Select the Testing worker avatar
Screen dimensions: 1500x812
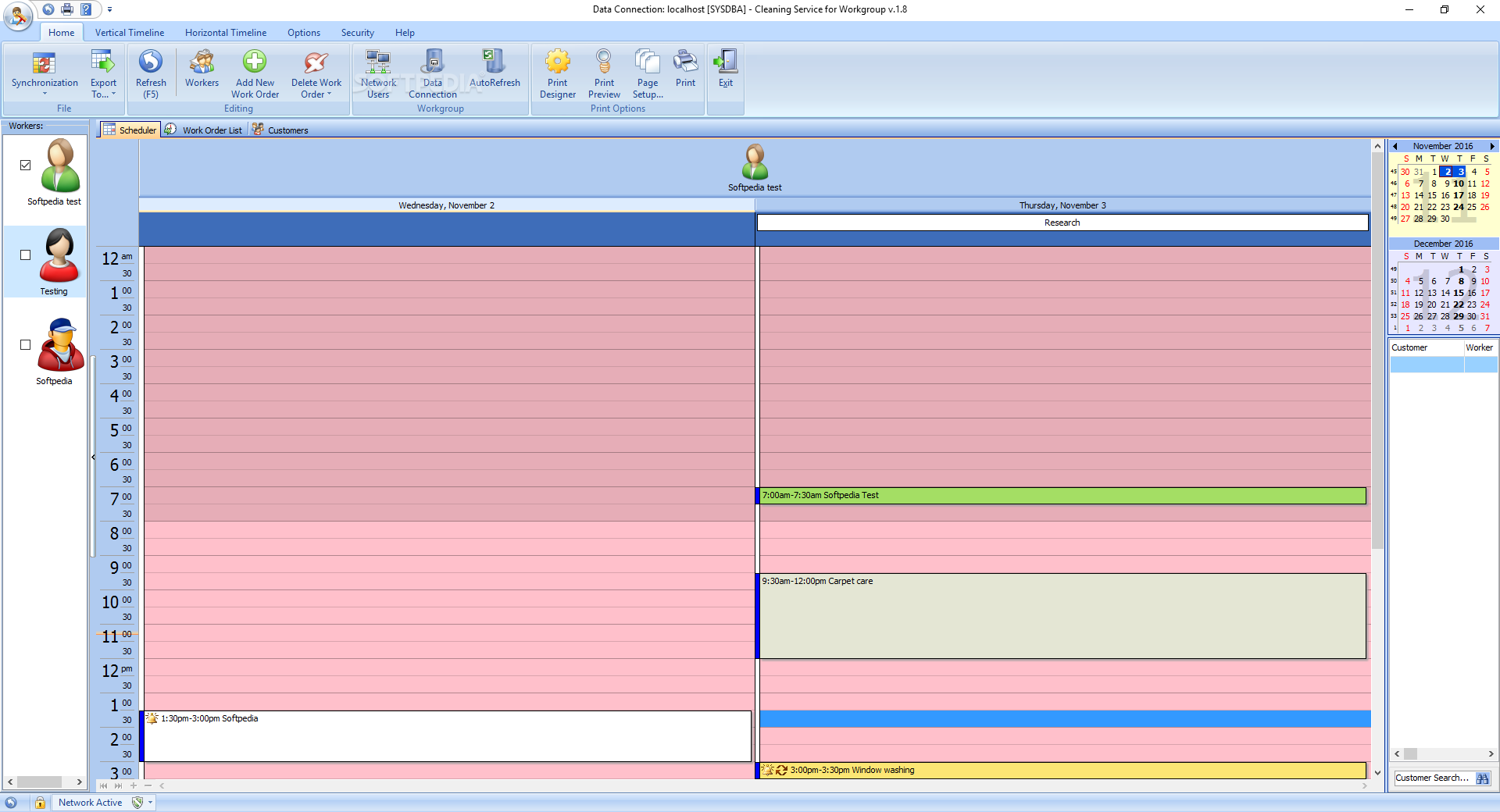59,255
